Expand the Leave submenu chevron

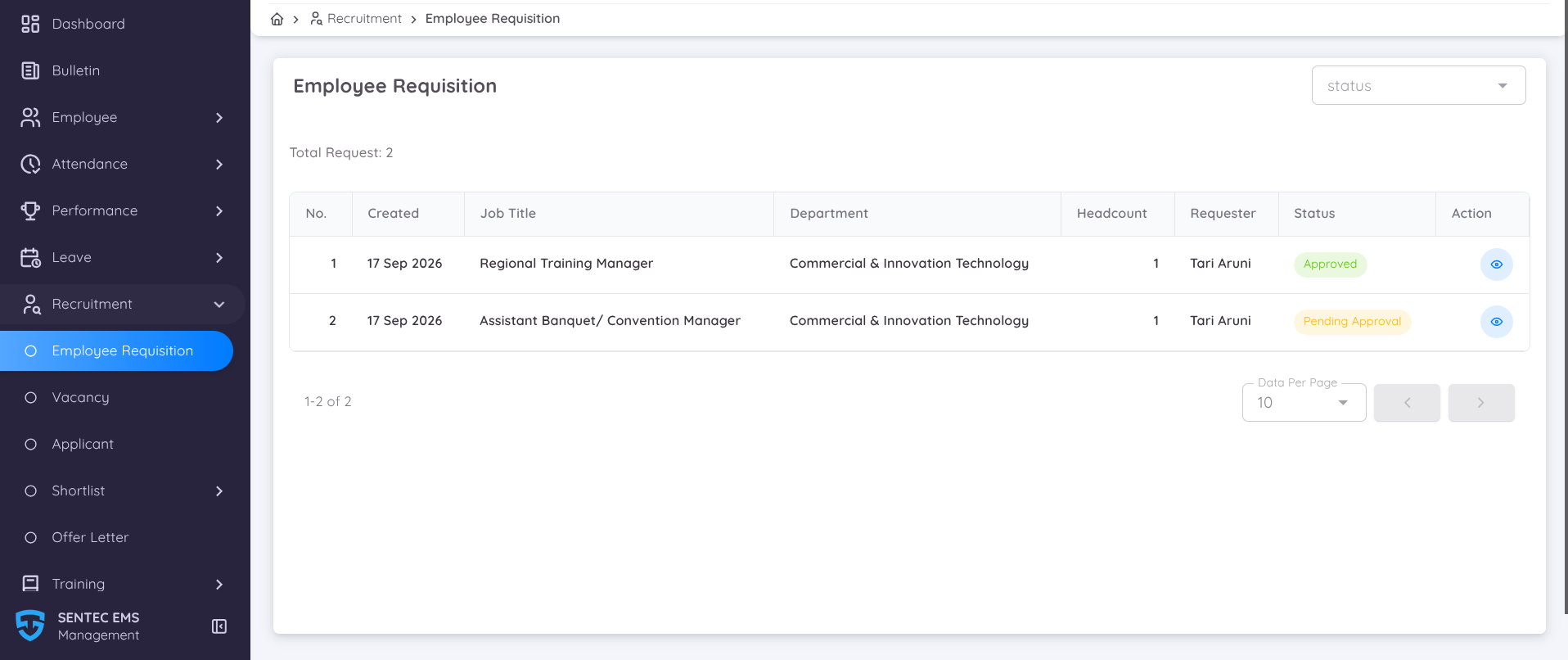pyautogui.click(x=219, y=258)
